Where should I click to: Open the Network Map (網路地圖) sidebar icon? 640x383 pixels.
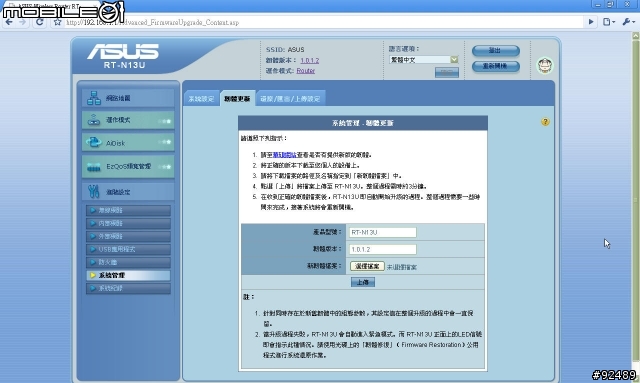pyautogui.click(x=93, y=98)
